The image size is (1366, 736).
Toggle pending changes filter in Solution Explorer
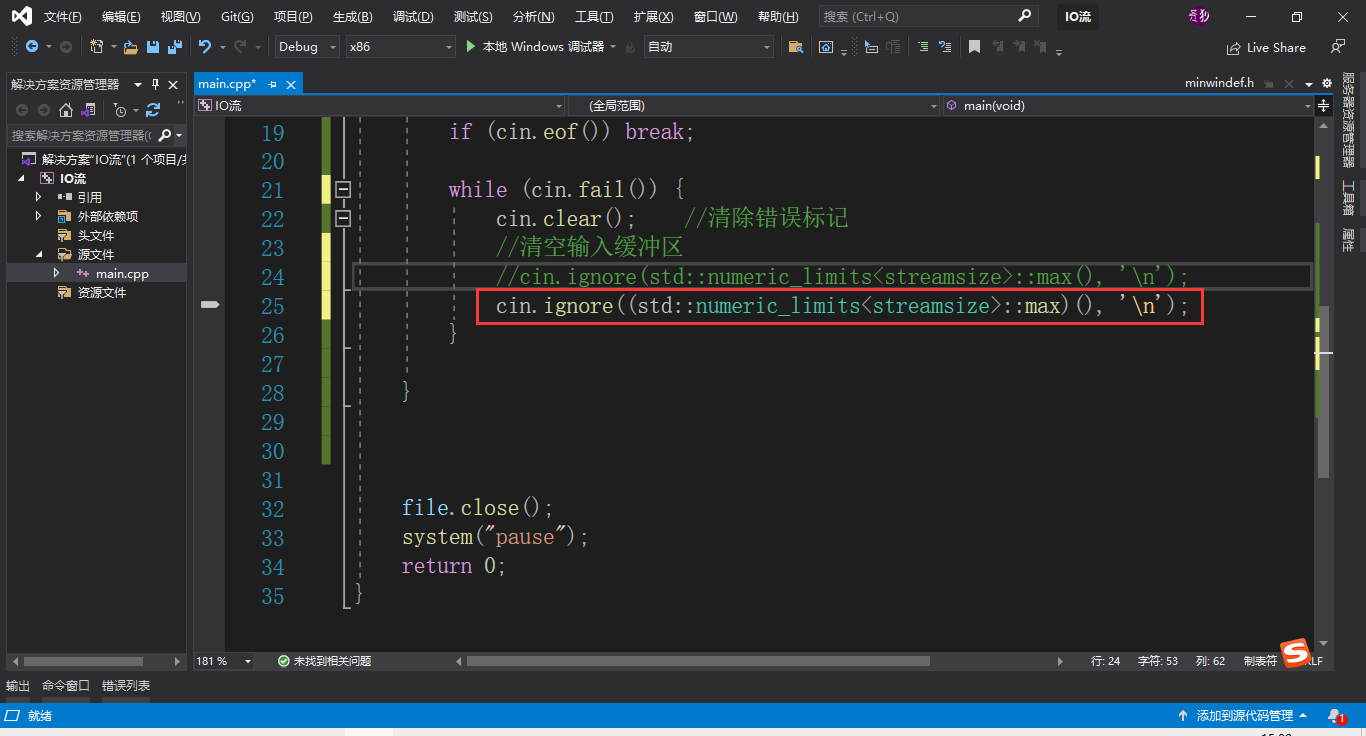pos(121,110)
